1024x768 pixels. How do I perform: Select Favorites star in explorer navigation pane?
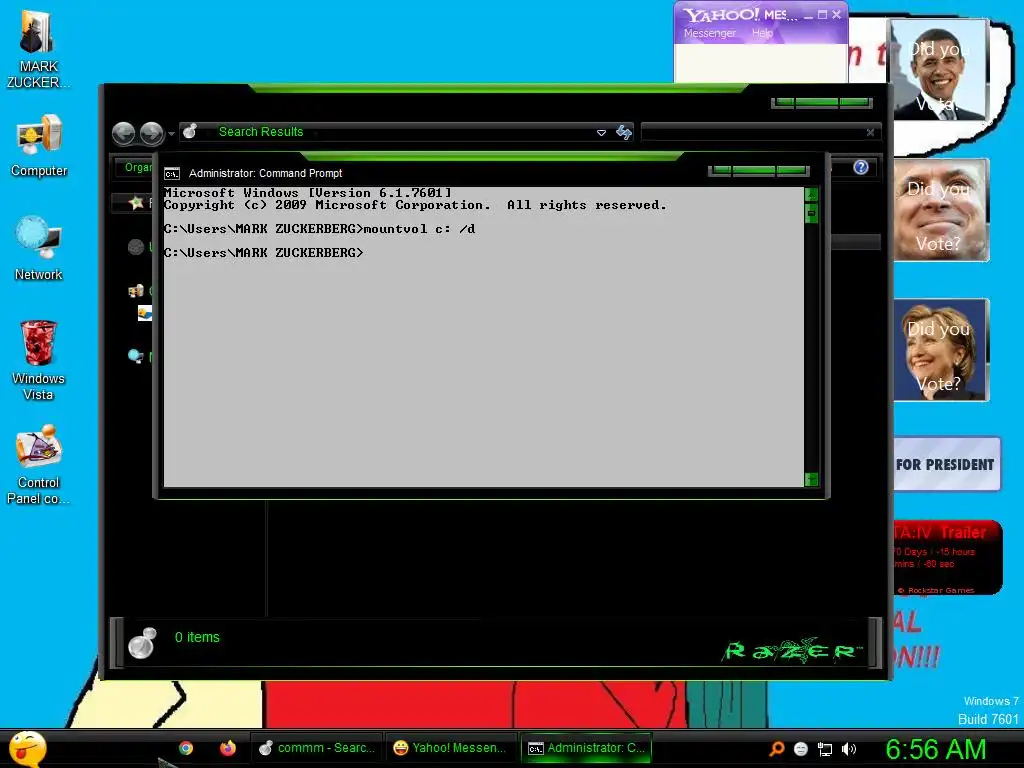click(136, 202)
